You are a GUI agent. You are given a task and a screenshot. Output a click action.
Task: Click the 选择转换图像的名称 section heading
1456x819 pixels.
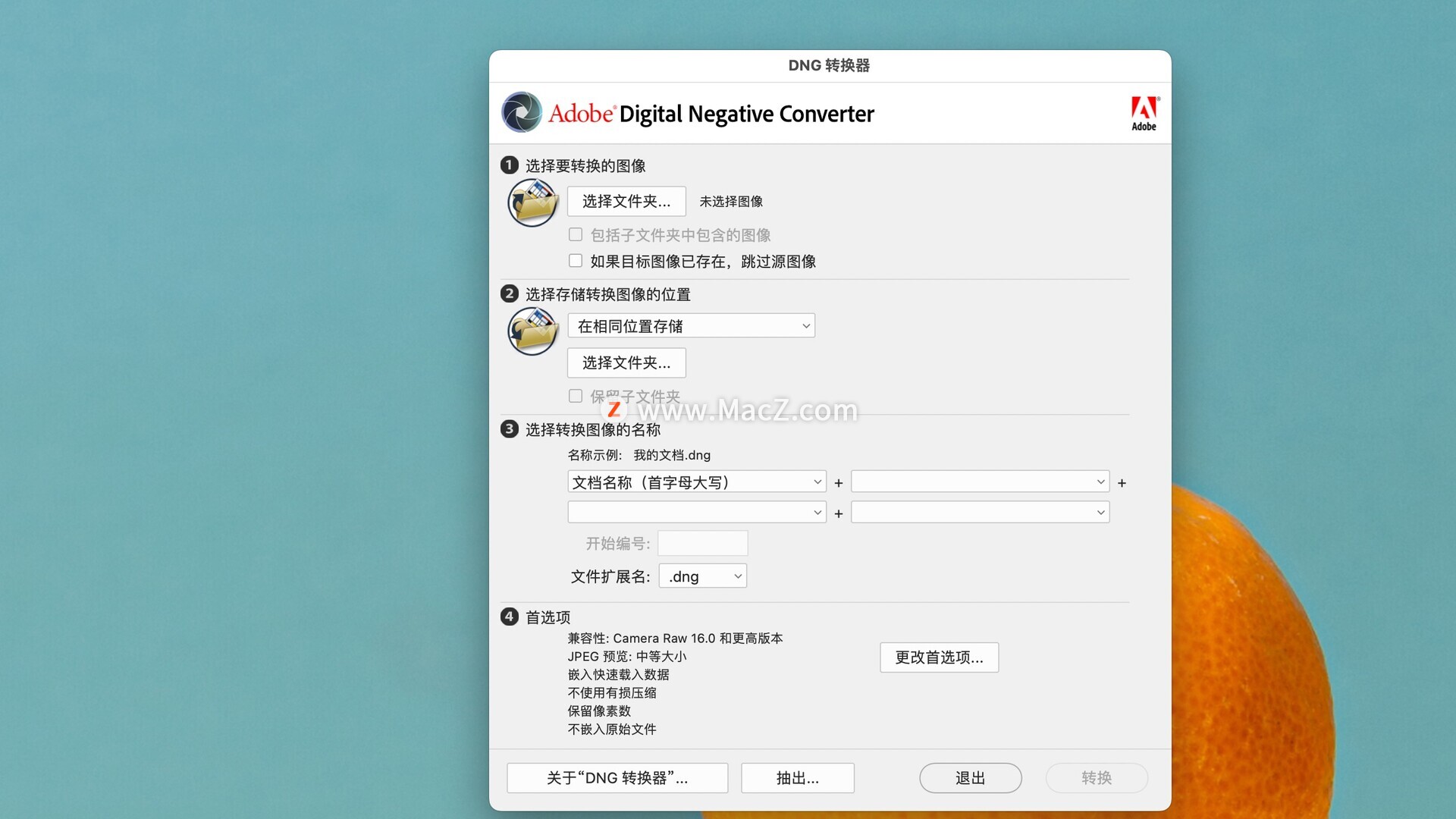(x=593, y=430)
